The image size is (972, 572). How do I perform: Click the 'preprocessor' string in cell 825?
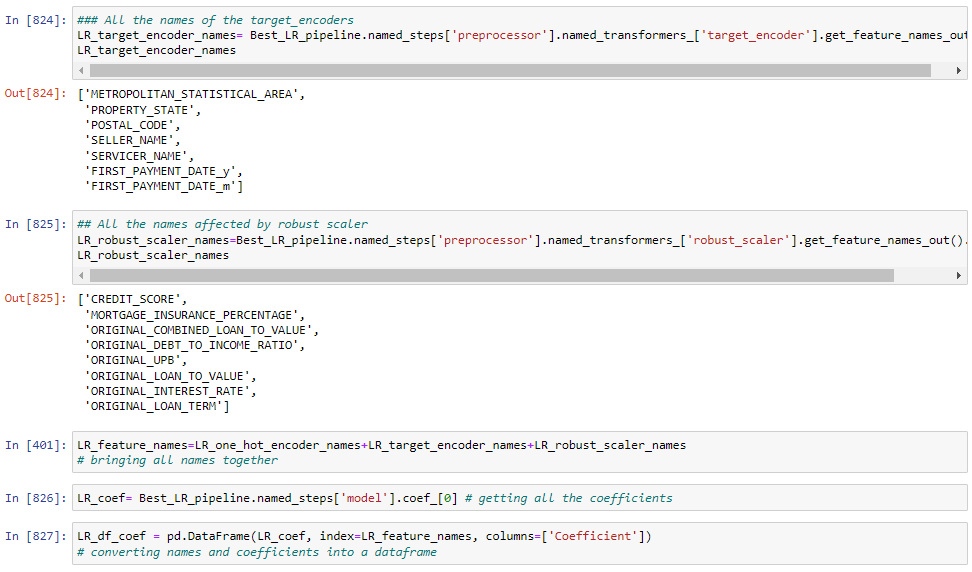click(486, 240)
